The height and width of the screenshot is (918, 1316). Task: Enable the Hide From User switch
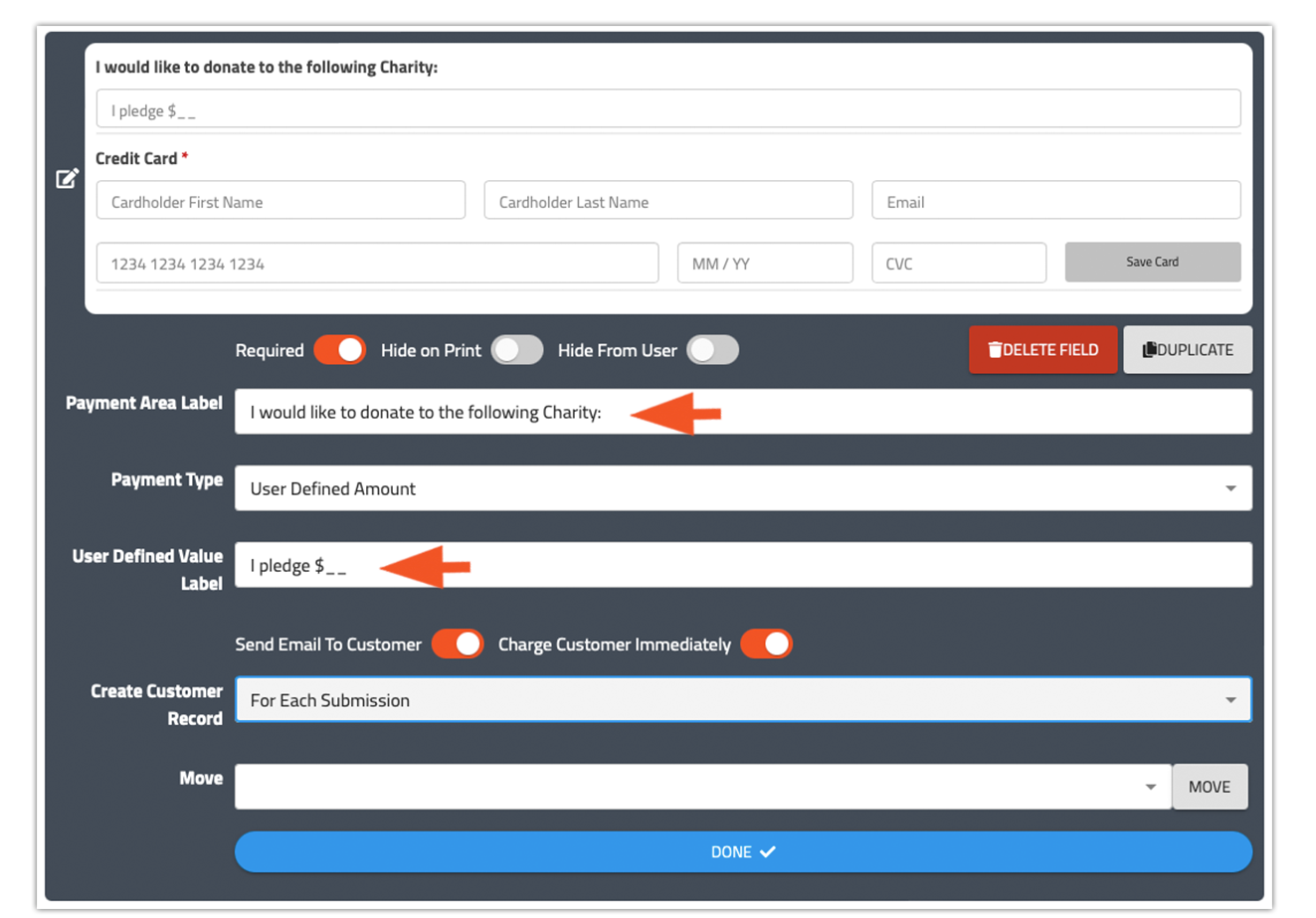coord(713,350)
